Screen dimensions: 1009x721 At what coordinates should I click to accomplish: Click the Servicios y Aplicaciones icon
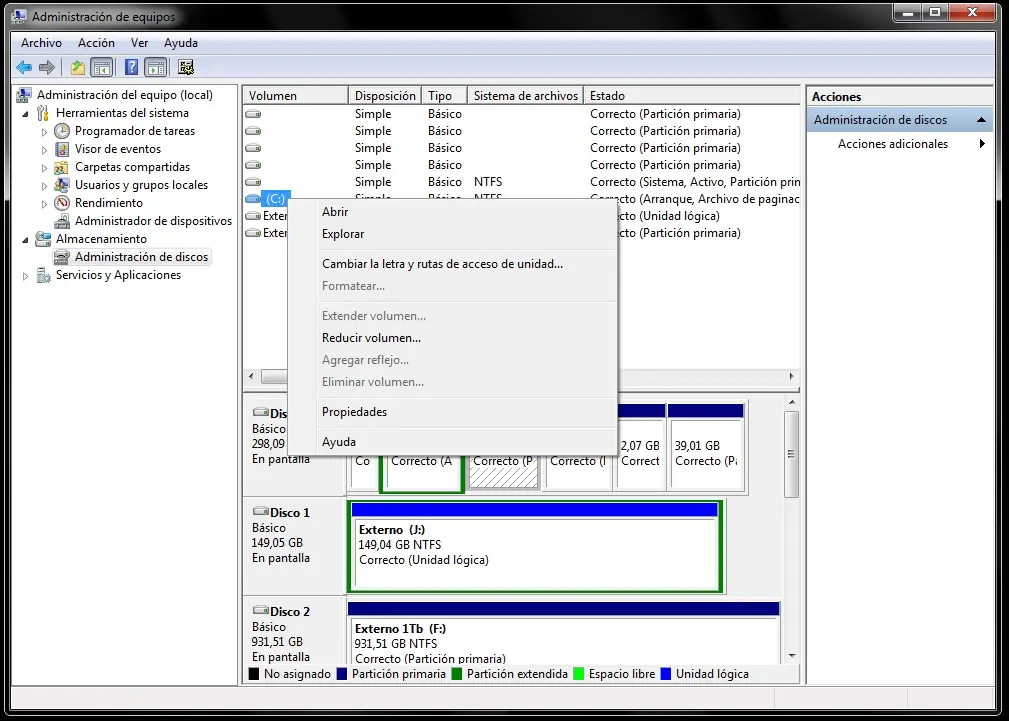tap(43, 276)
